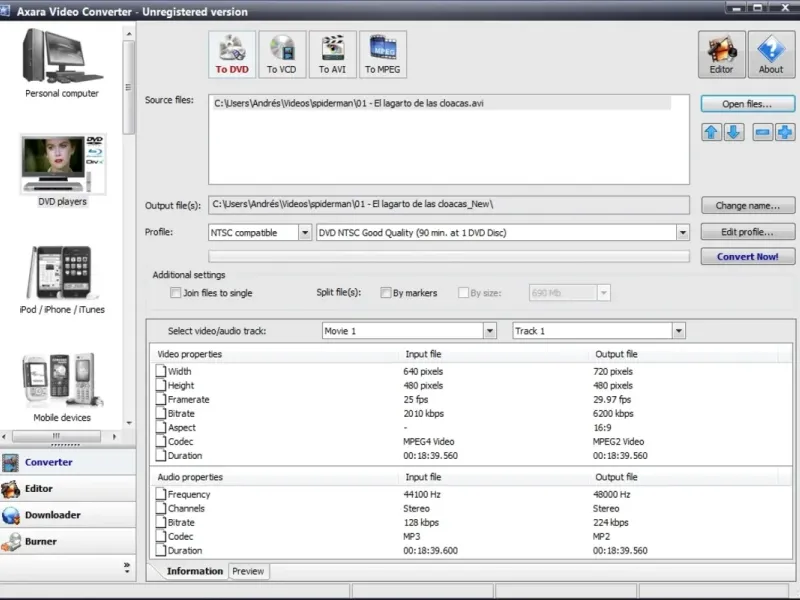Open the About dialog icon

(771, 54)
